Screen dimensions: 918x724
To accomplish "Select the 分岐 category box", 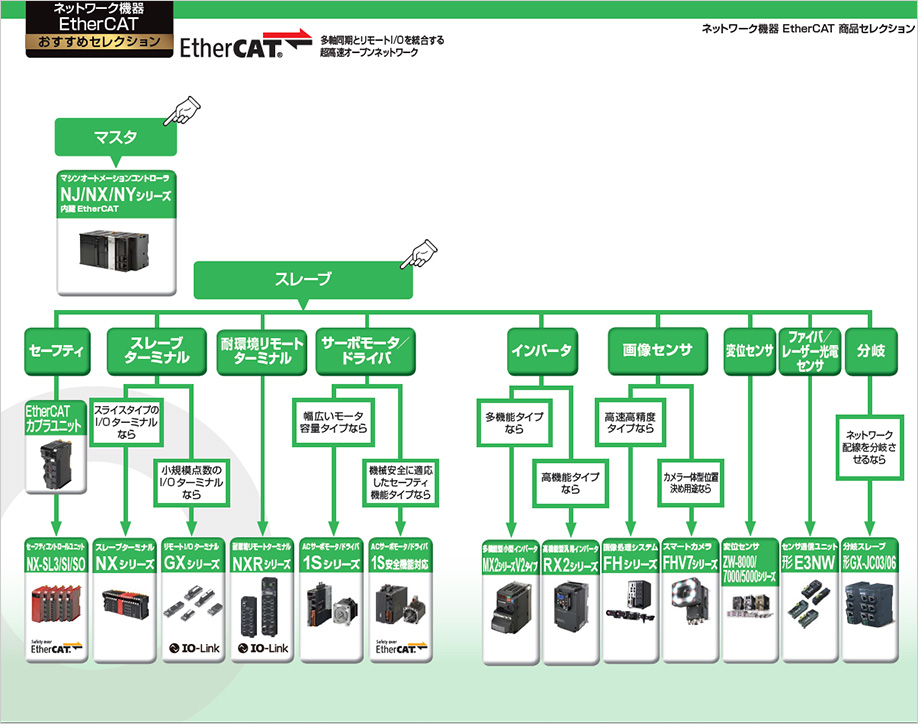I will (871, 351).
